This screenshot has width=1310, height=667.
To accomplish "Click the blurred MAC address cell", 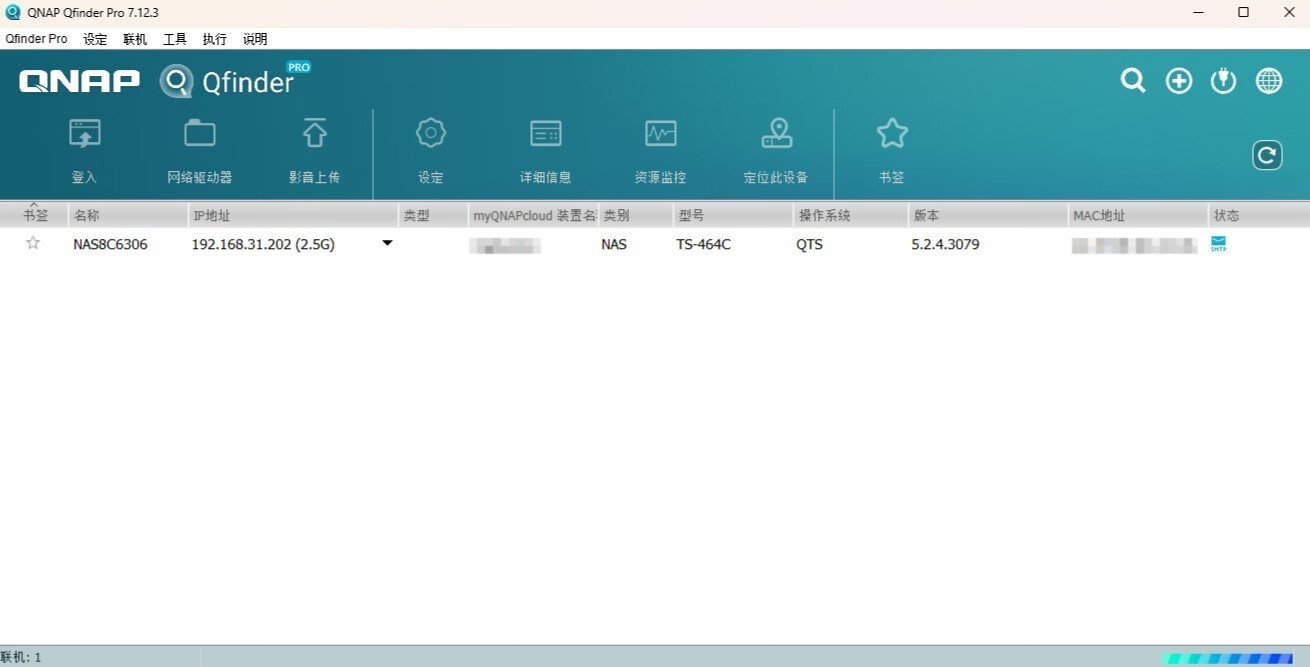I will click(1134, 245).
